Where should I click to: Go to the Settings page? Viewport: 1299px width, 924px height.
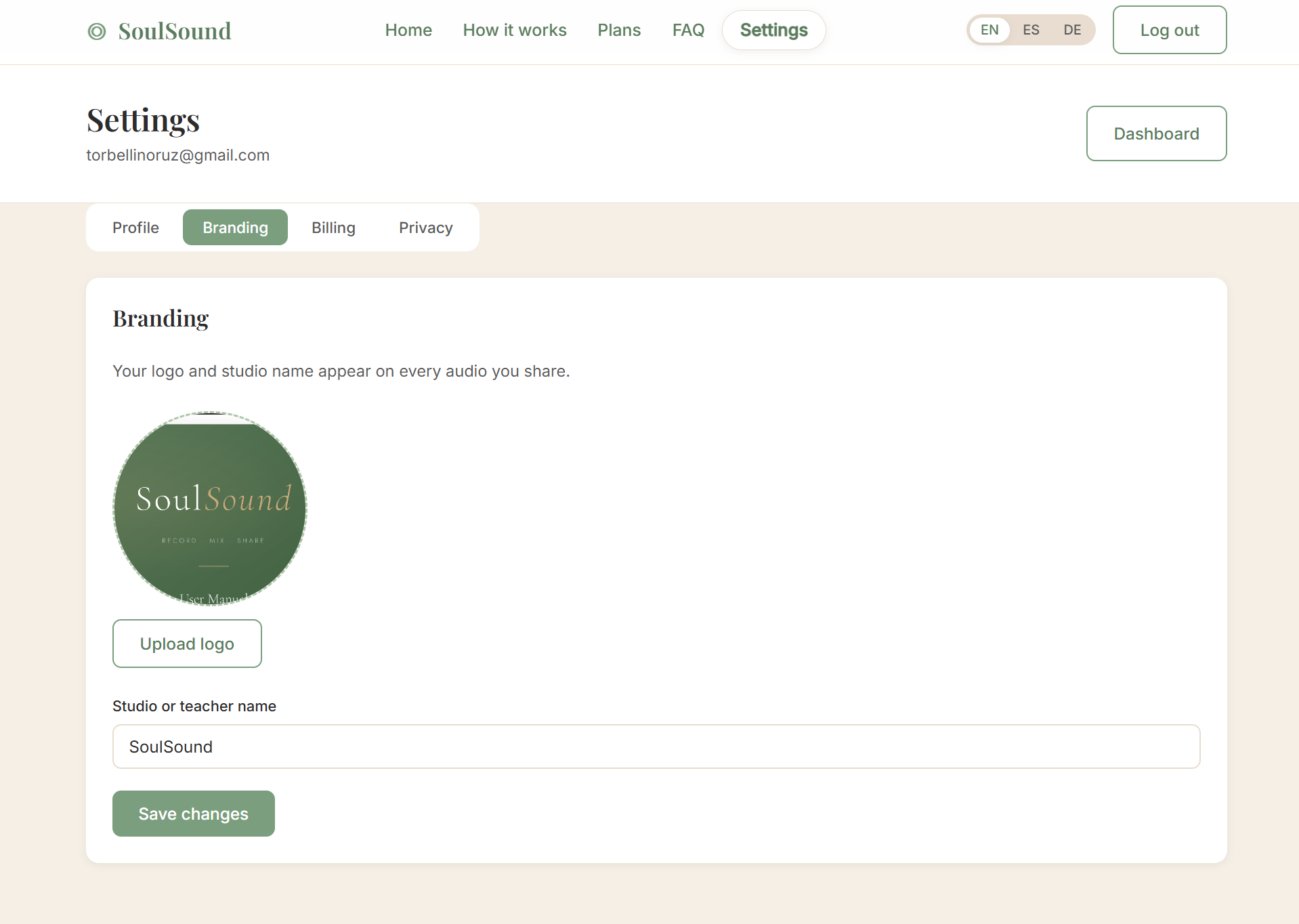tap(773, 30)
